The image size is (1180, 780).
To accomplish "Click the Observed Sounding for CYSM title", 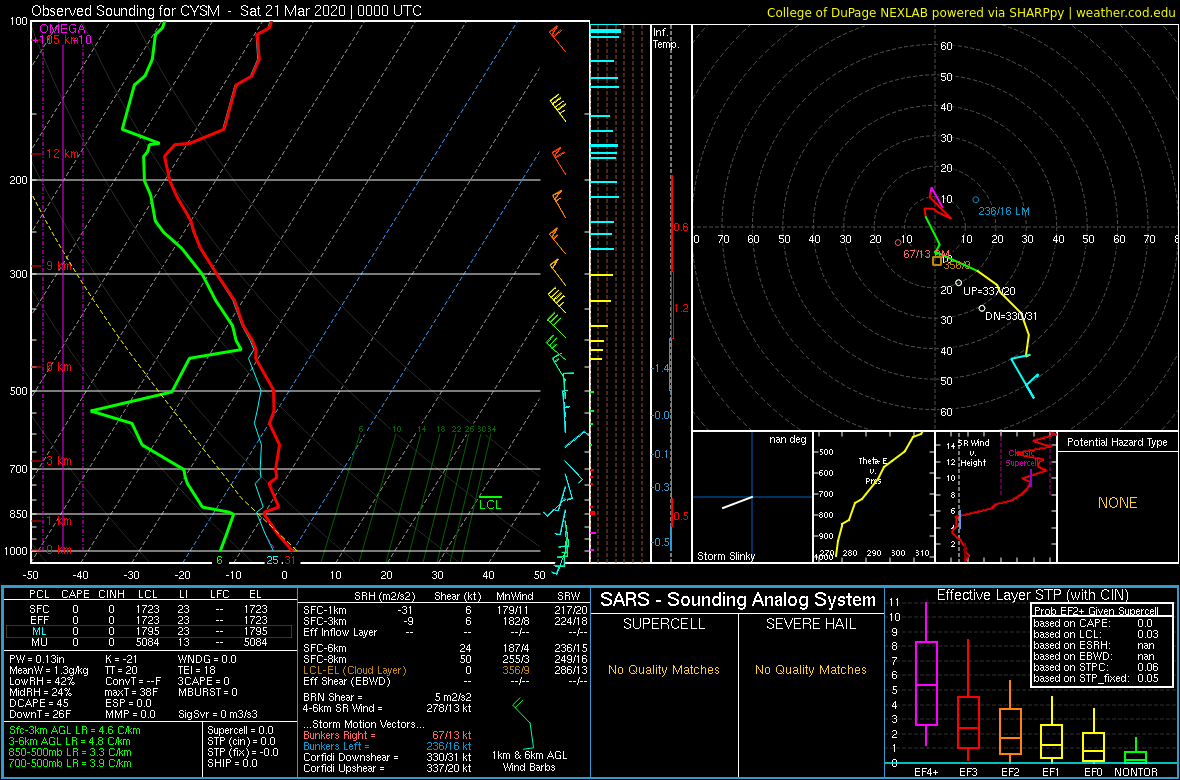I will point(227,11).
